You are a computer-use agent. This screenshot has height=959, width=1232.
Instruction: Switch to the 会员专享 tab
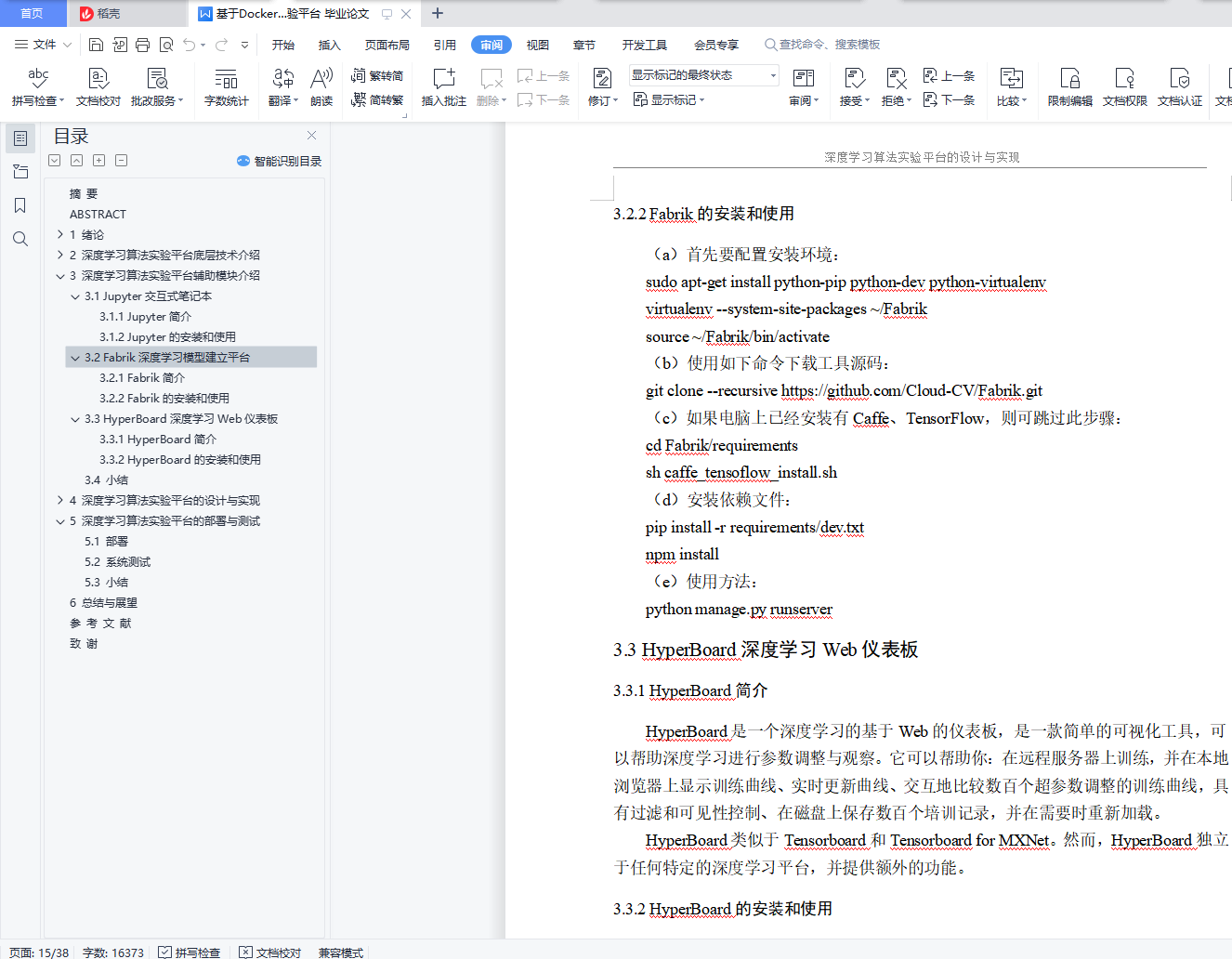click(716, 45)
